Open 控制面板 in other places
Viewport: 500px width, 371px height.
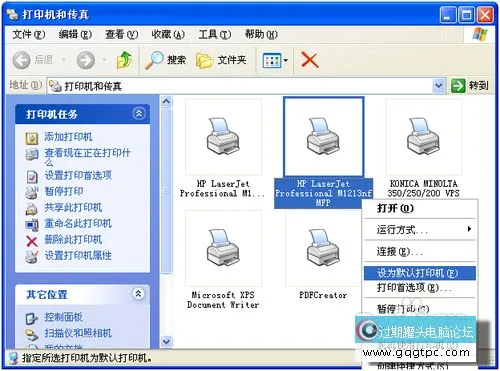[63, 317]
